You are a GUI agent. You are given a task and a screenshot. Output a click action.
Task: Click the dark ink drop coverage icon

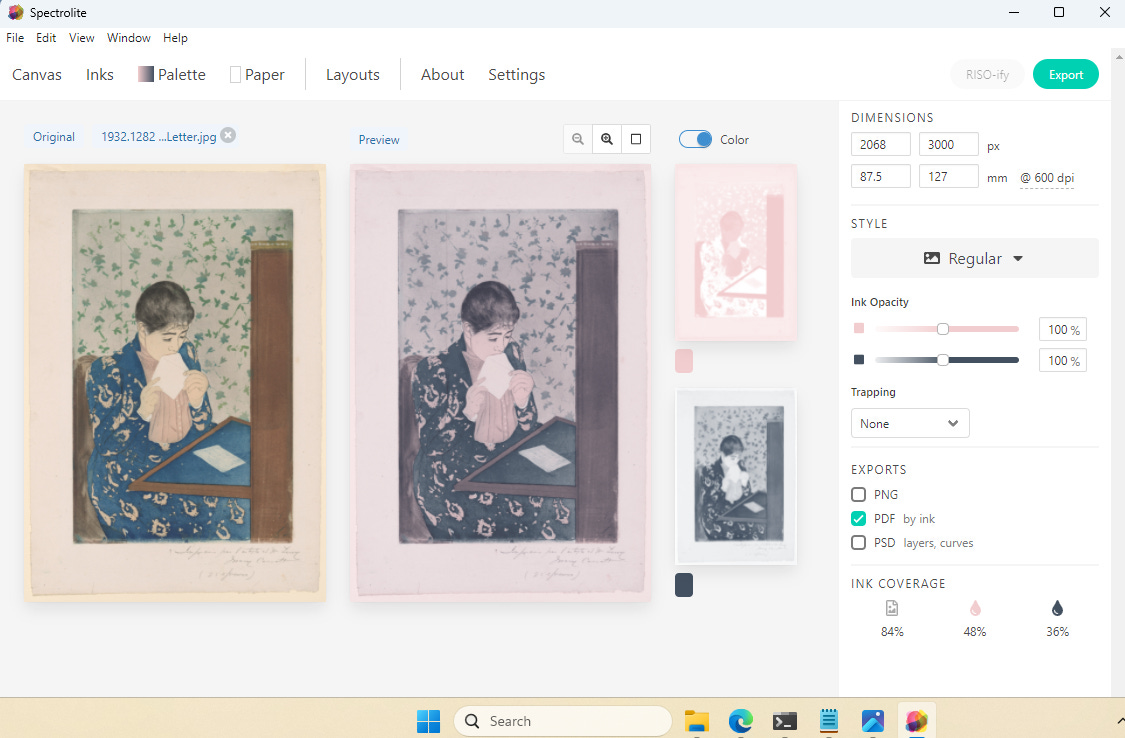tap(1057, 608)
